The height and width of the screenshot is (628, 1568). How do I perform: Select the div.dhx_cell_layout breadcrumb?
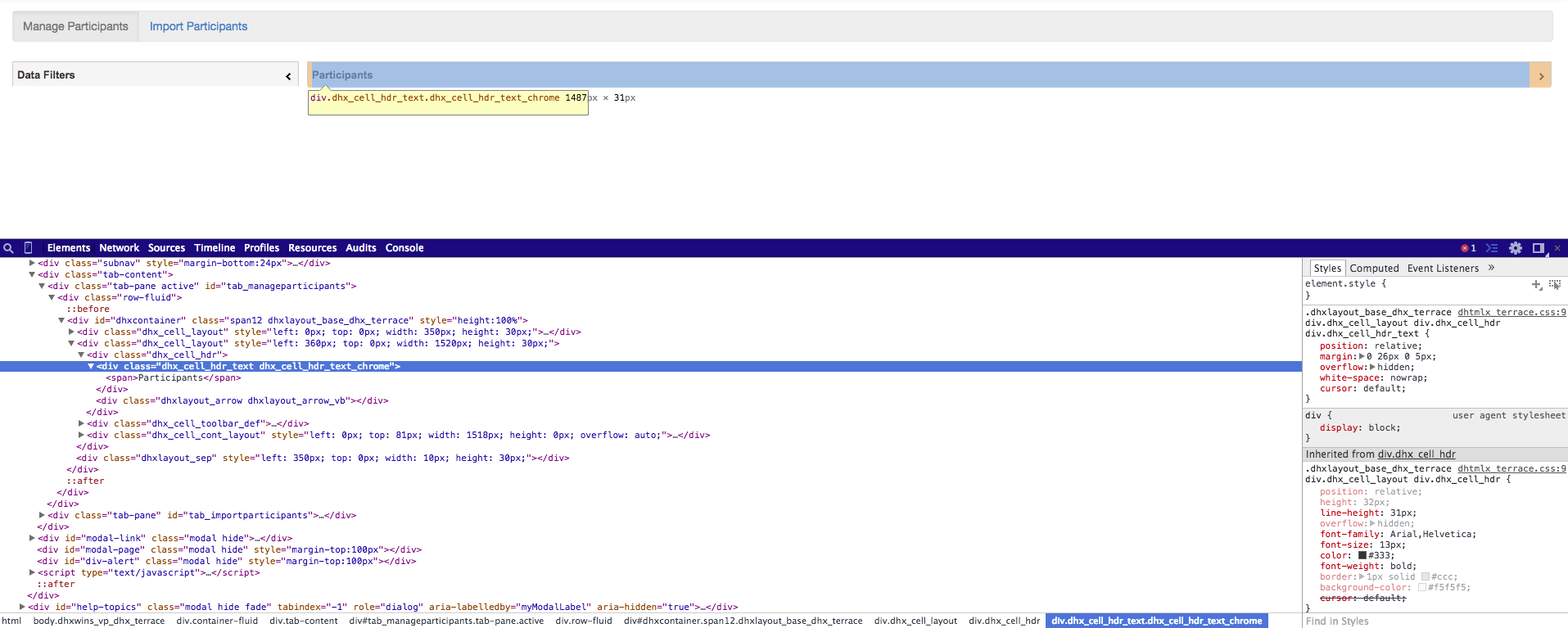coord(915,621)
